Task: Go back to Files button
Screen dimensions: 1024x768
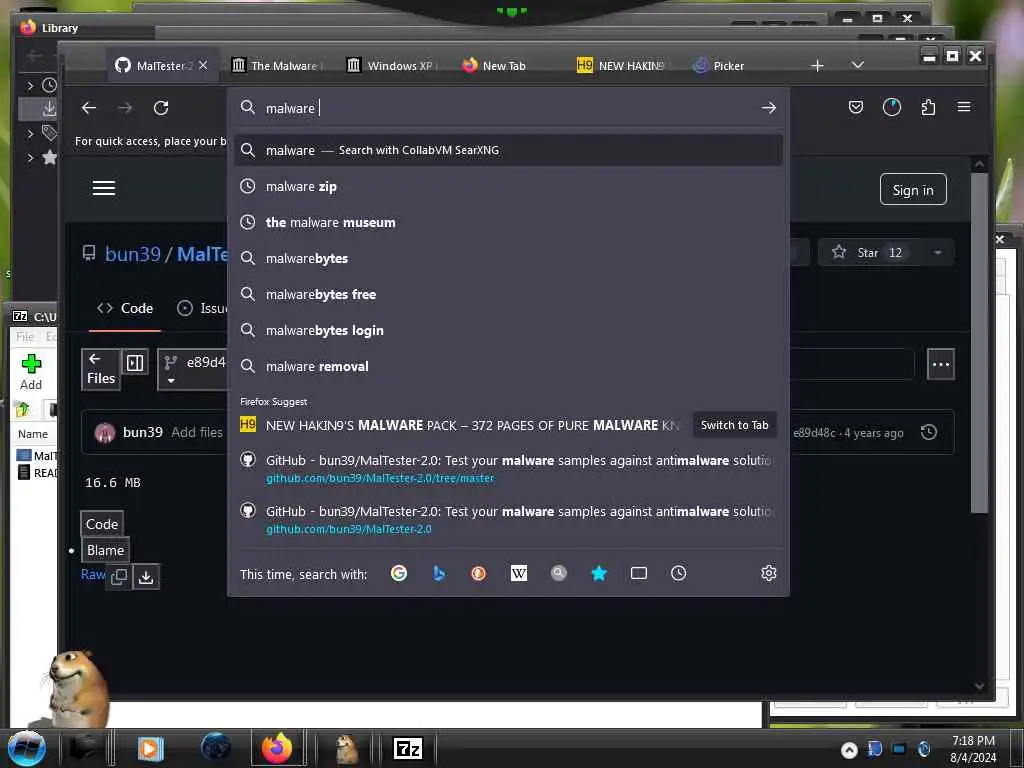Action: click(101, 369)
